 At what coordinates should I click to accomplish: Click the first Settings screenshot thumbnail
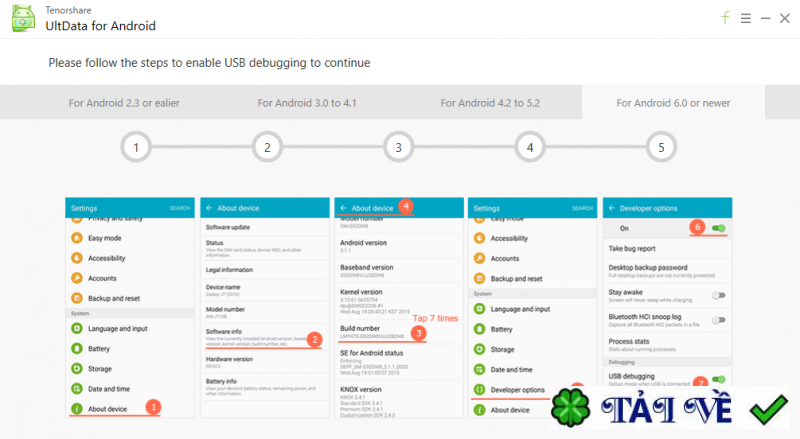click(x=130, y=308)
